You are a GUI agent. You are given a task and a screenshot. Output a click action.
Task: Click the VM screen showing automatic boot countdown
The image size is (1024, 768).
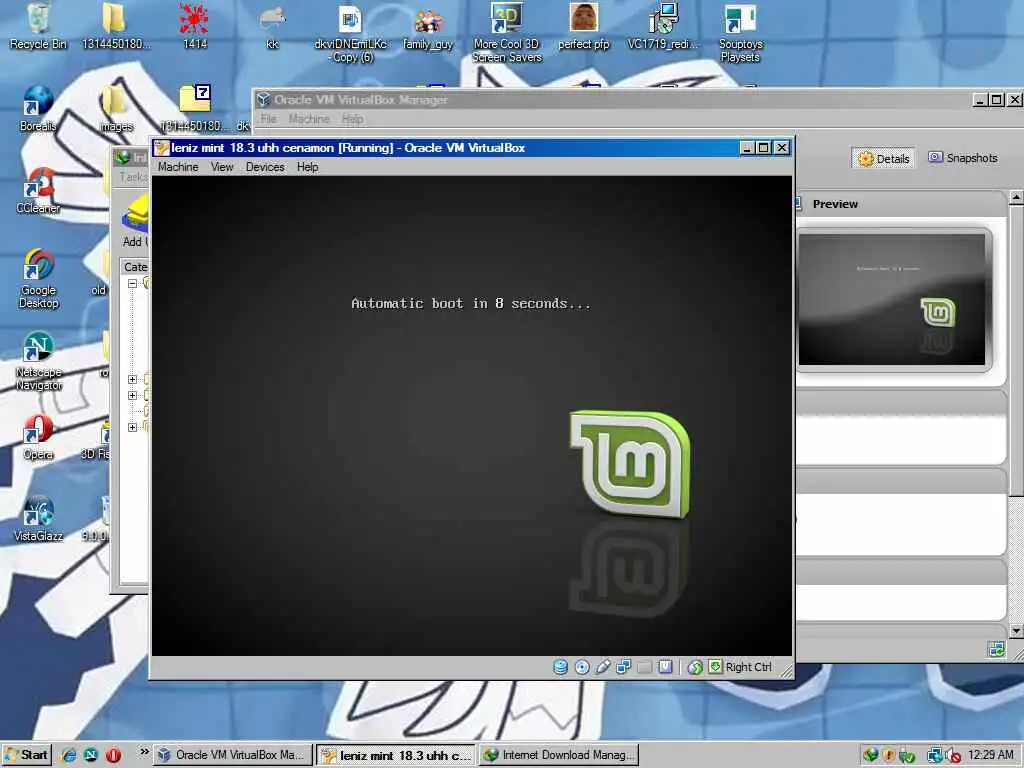[472, 415]
